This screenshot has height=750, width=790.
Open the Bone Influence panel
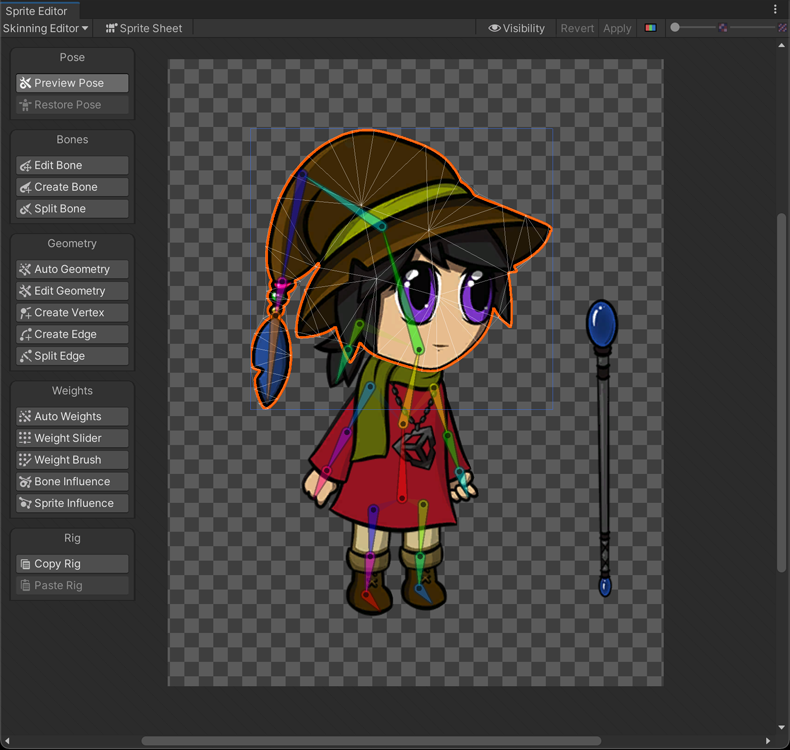click(72, 482)
